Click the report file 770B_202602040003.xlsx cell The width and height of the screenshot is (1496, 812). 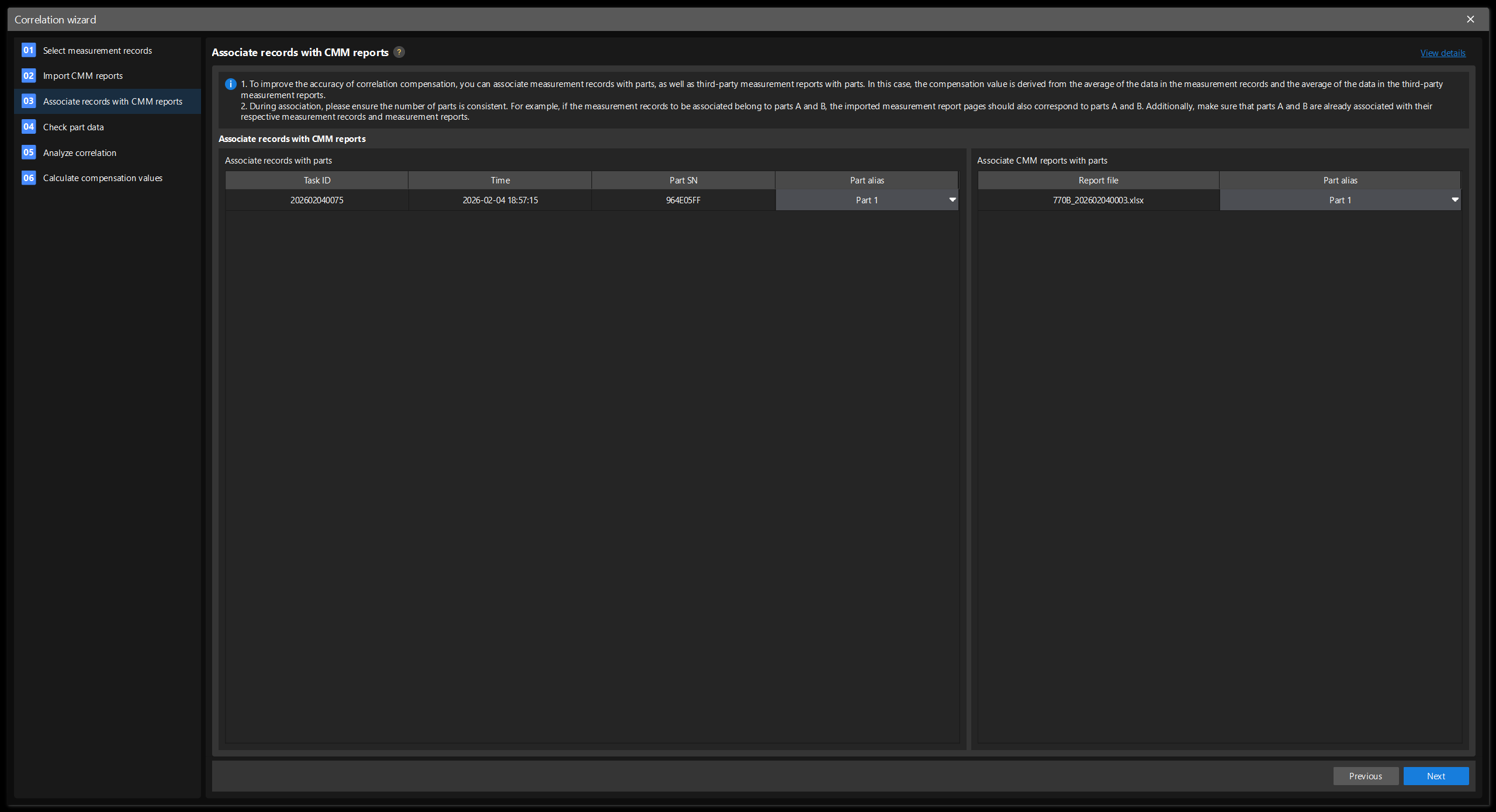point(1098,200)
